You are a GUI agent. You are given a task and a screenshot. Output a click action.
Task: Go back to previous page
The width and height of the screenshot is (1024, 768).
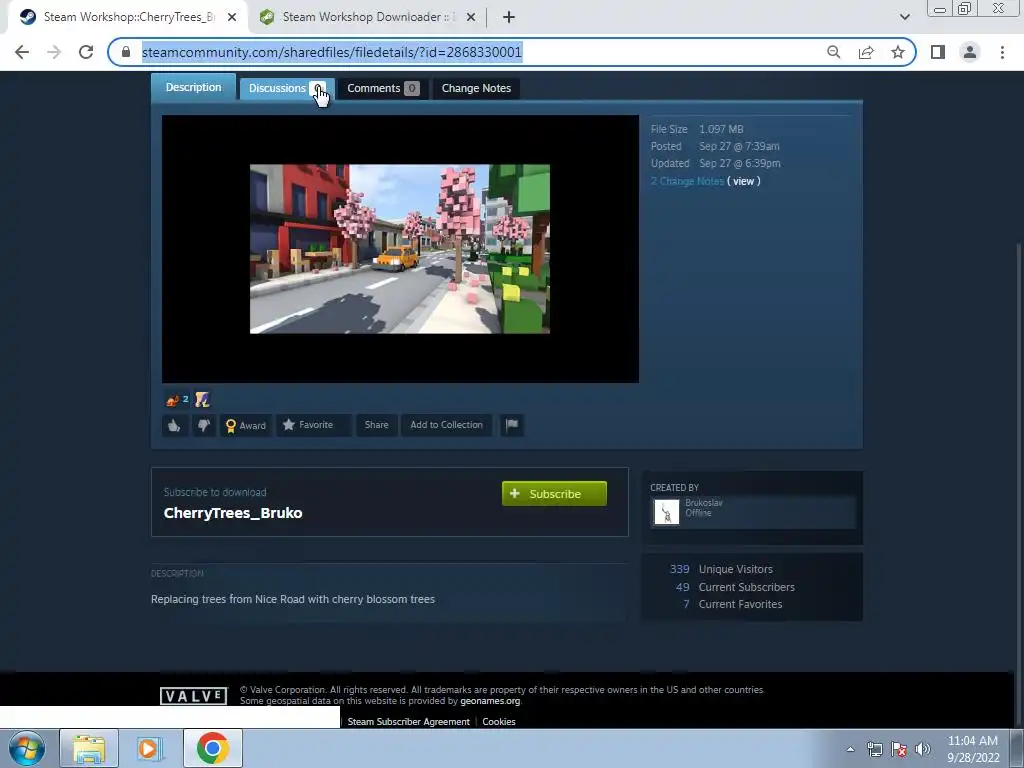(x=22, y=52)
